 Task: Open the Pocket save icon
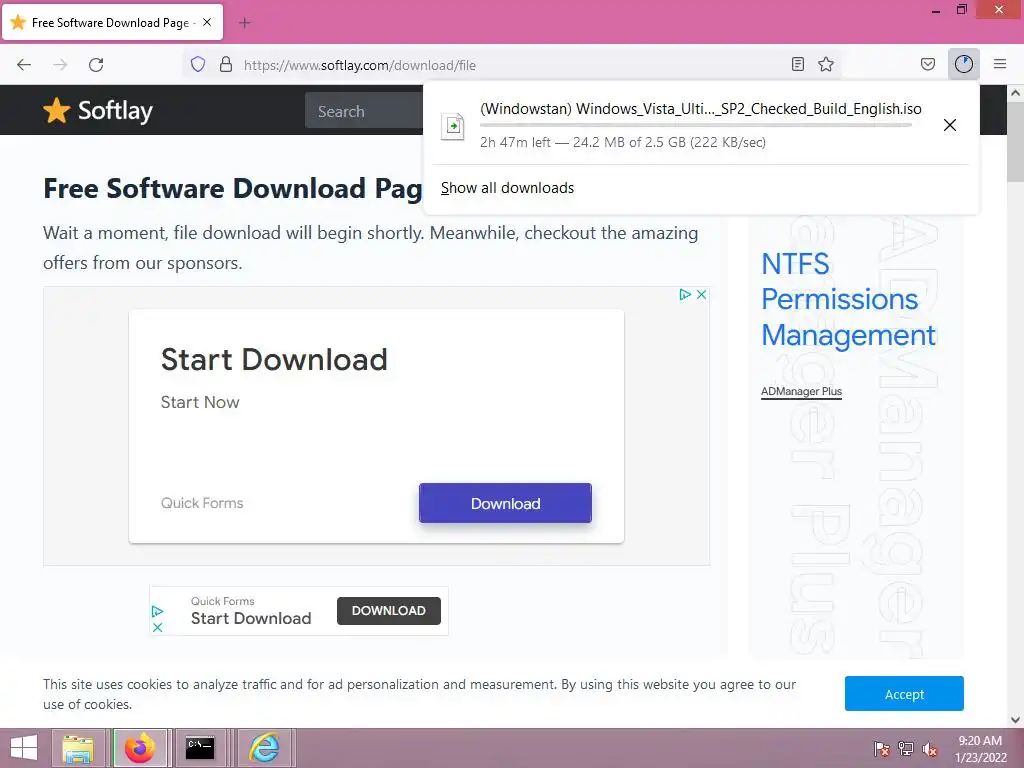tap(928, 64)
